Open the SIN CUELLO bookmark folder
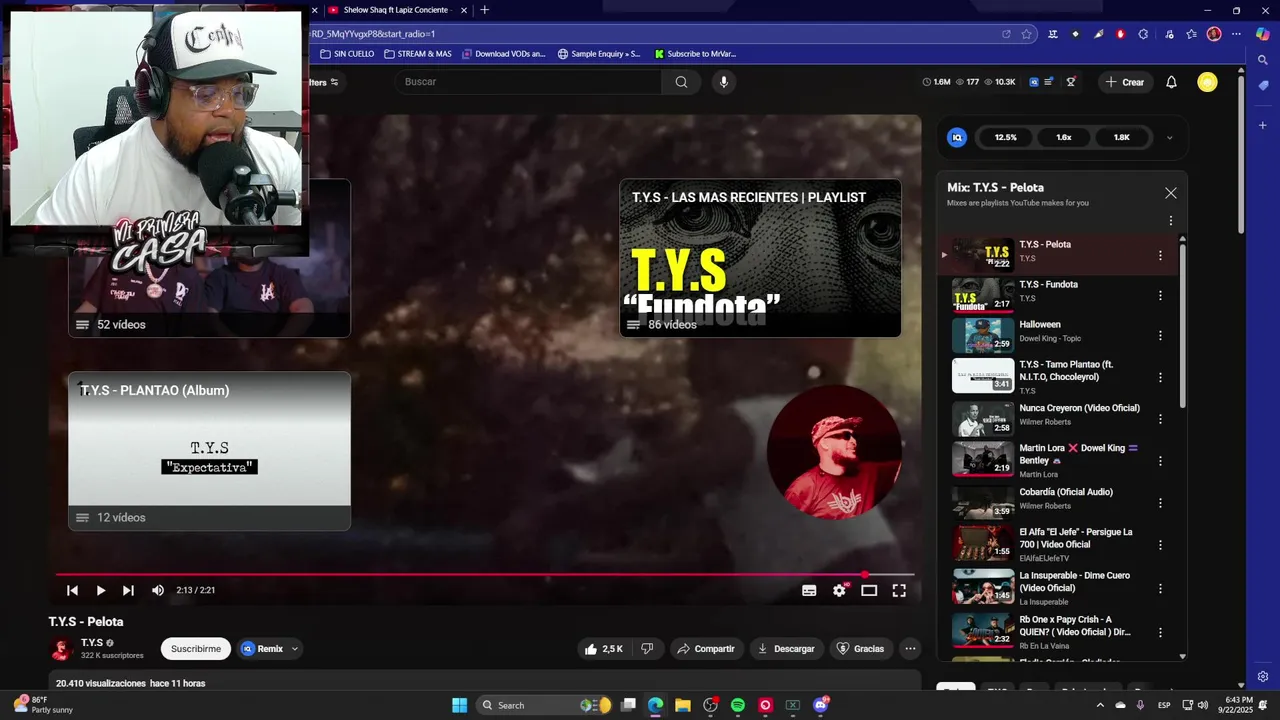 tap(347, 54)
